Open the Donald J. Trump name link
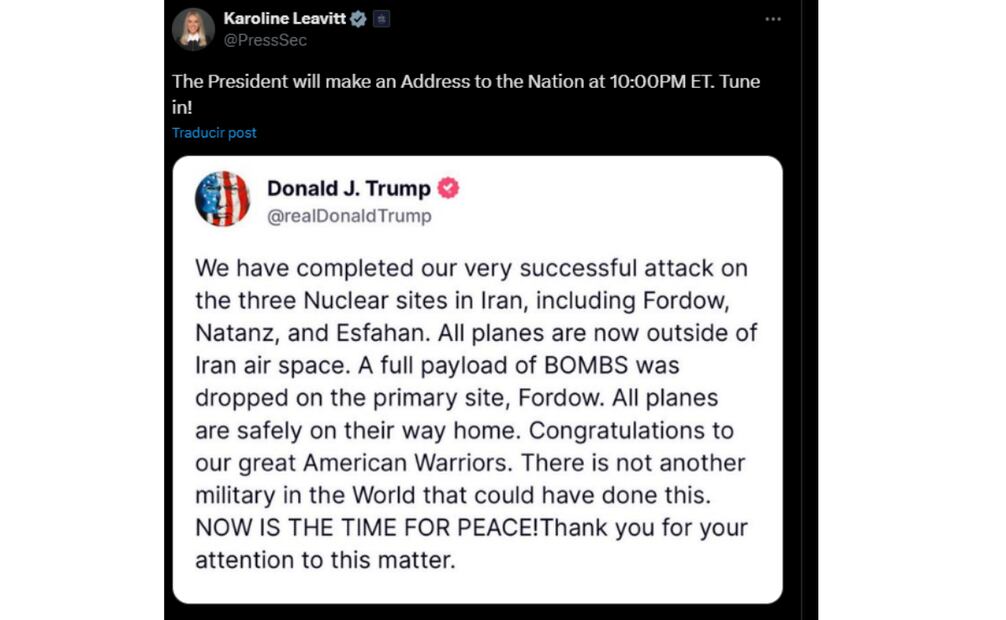This screenshot has height=620, width=1006. tap(348, 189)
